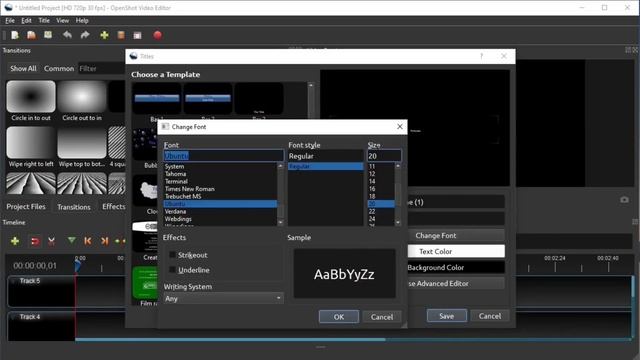
Task: Switch to the Transitions tab
Action: 74,207
